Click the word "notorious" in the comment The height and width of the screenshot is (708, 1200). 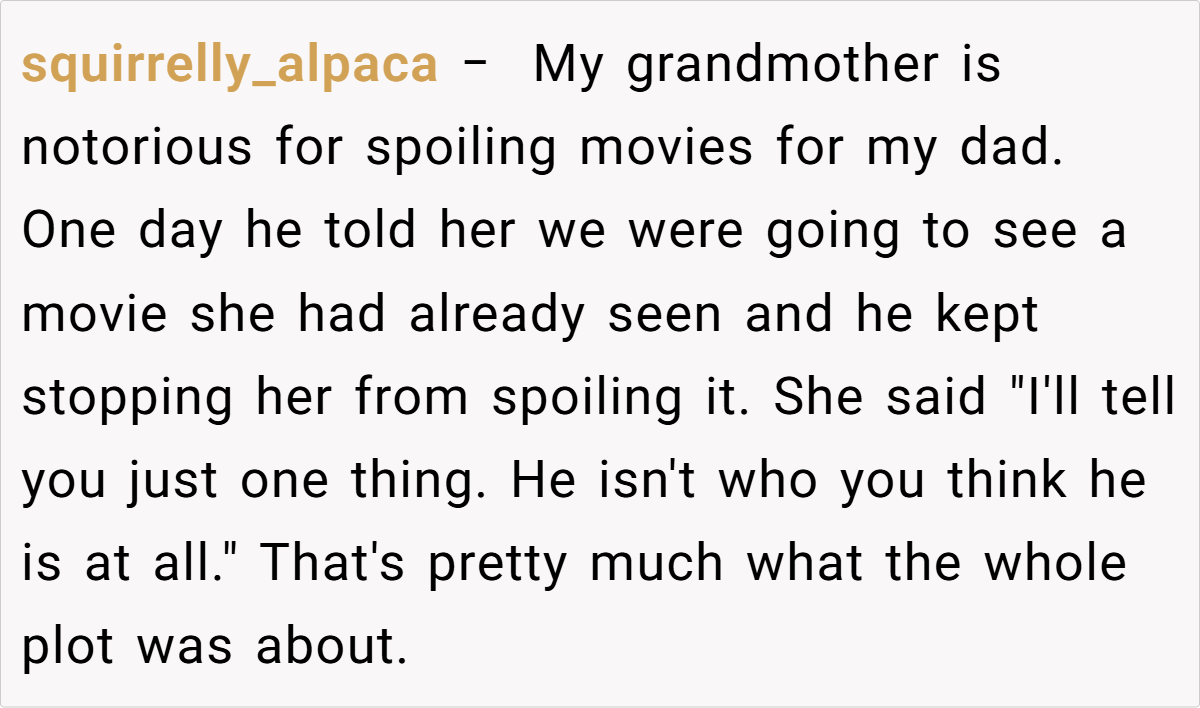[137, 149]
